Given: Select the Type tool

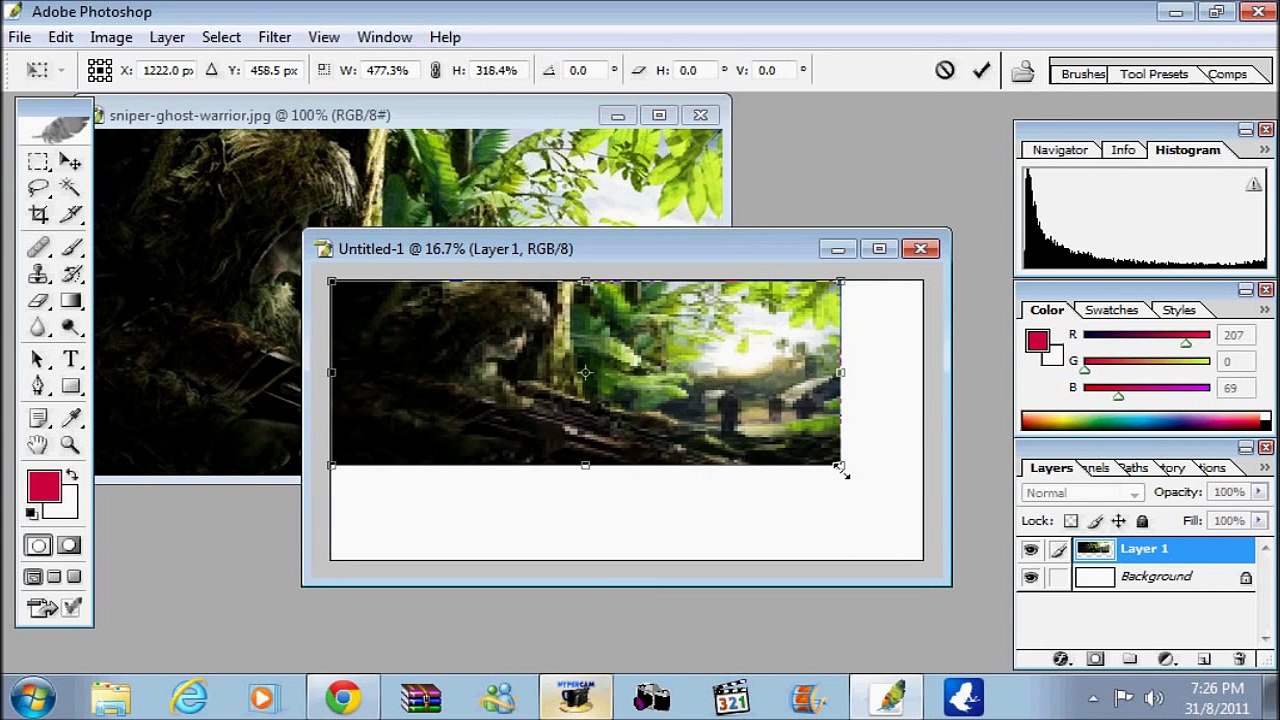Looking at the screenshot, I should pyautogui.click(x=70, y=359).
